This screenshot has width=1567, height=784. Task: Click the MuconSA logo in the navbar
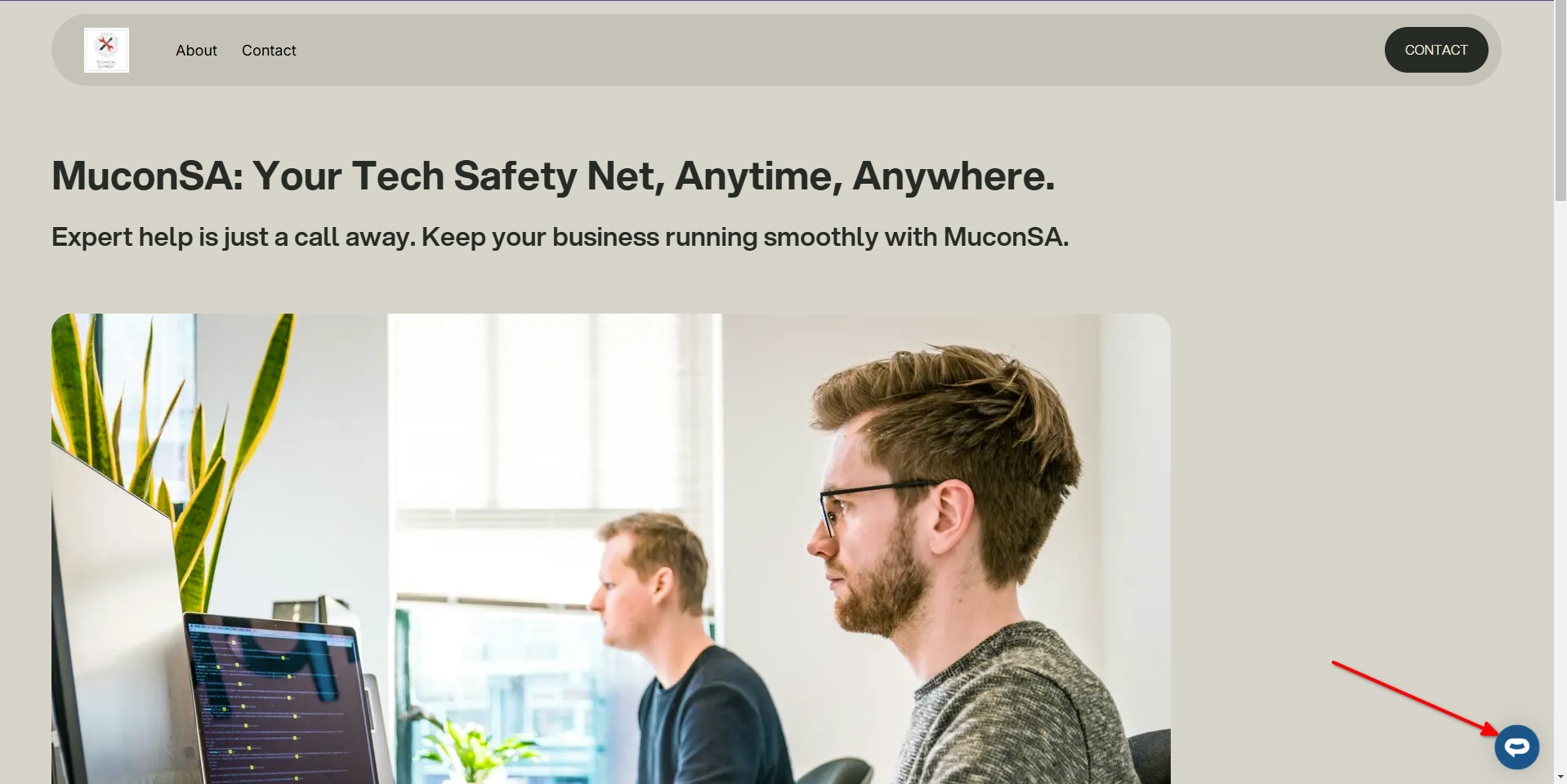(106, 50)
